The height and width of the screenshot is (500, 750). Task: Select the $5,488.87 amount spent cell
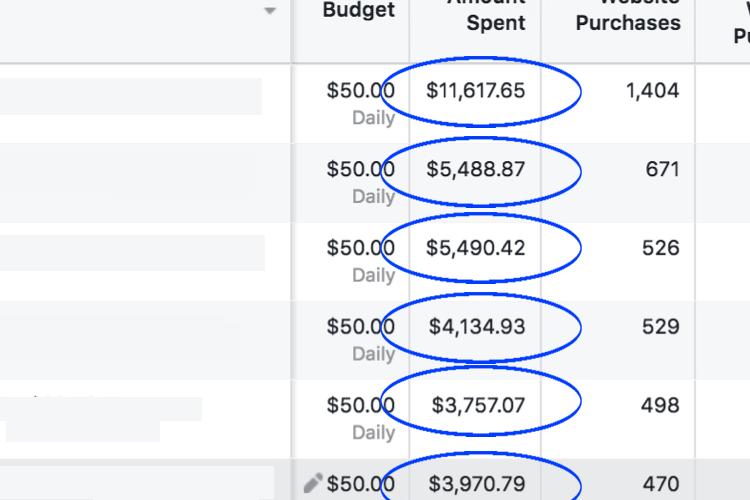(475, 170)
